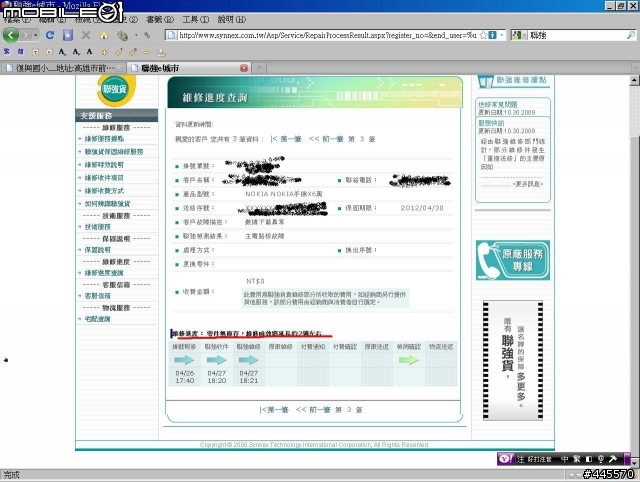This screenshot has width=640, height=482.
Task: Open 宅配查詢 sidebar link
Action: [x=98, y=319]
